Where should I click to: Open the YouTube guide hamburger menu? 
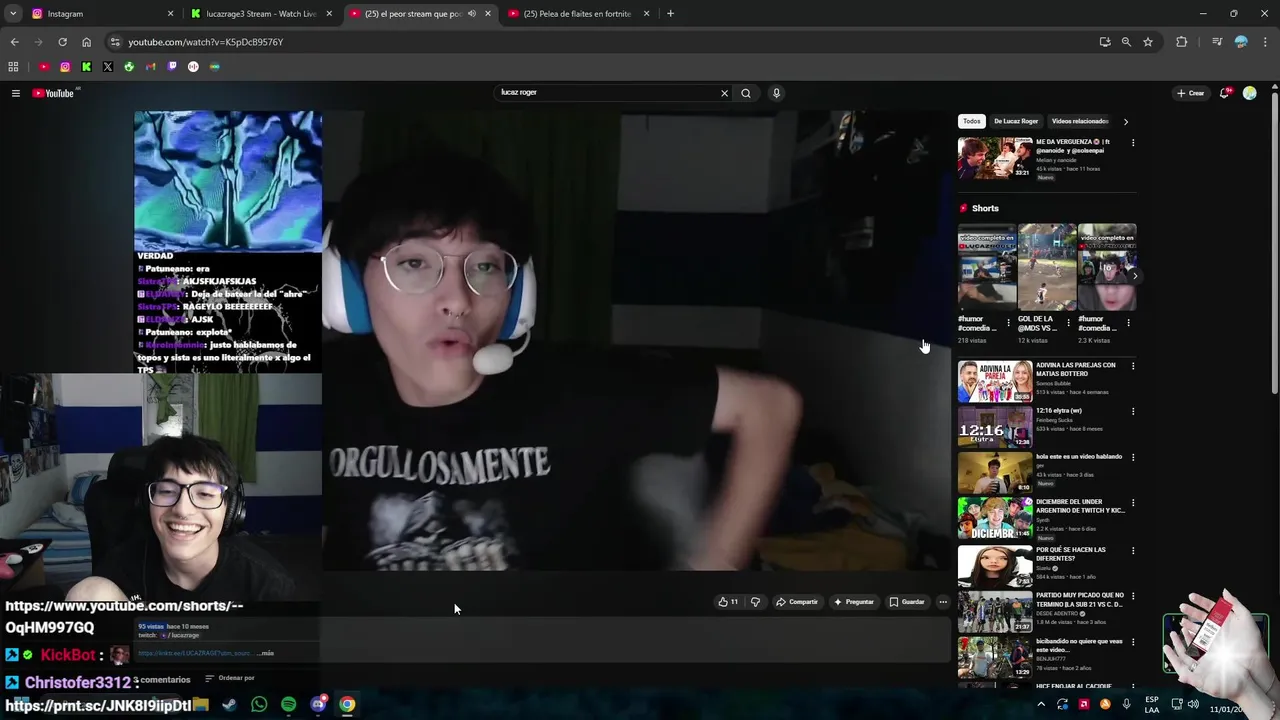[15, 93]
